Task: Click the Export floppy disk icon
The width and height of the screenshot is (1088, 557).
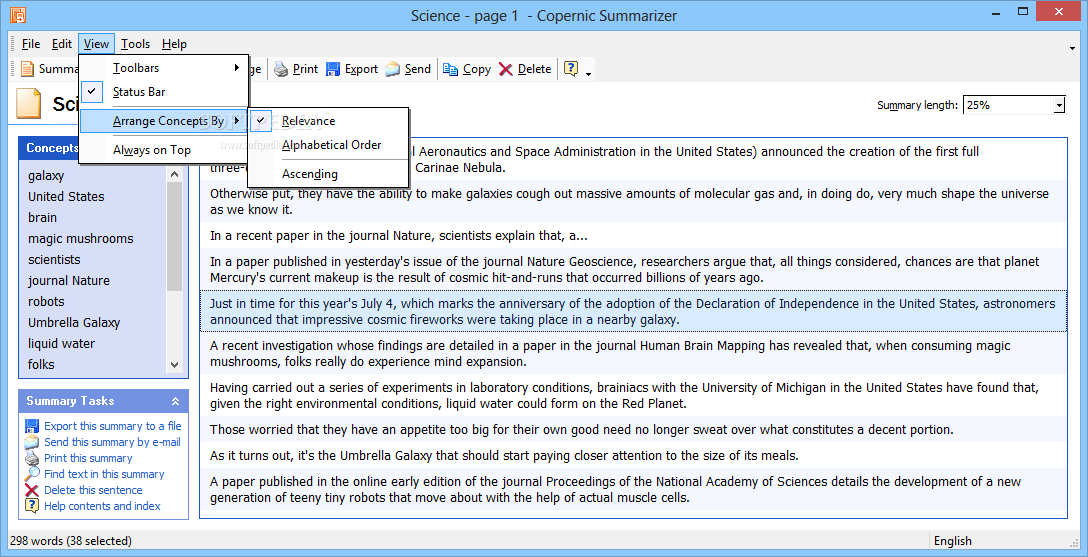Action: pyautogui.click(x=333, y=69)
